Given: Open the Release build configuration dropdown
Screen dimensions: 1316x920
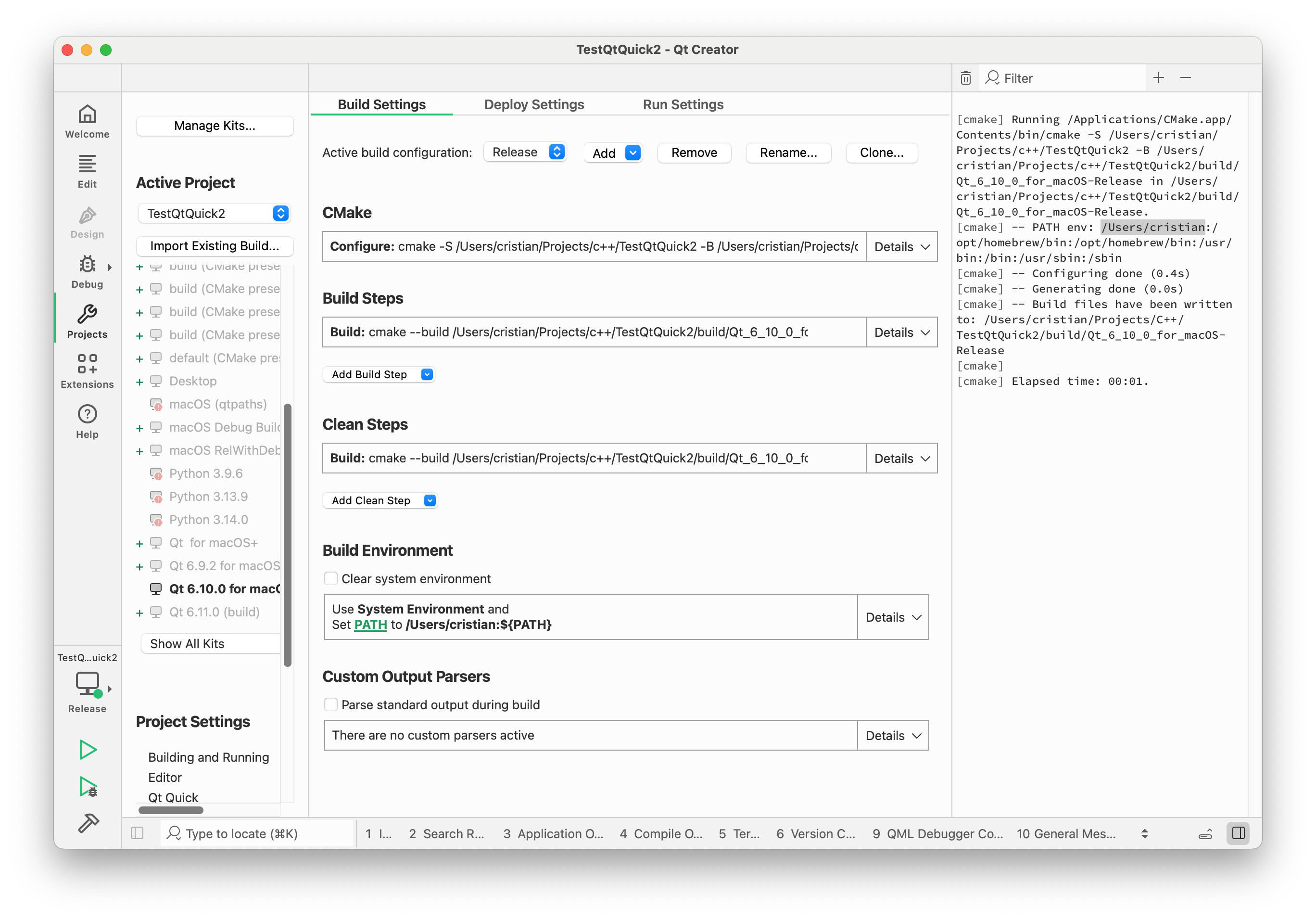Looking at the screenshot, I should coord(524,152).
